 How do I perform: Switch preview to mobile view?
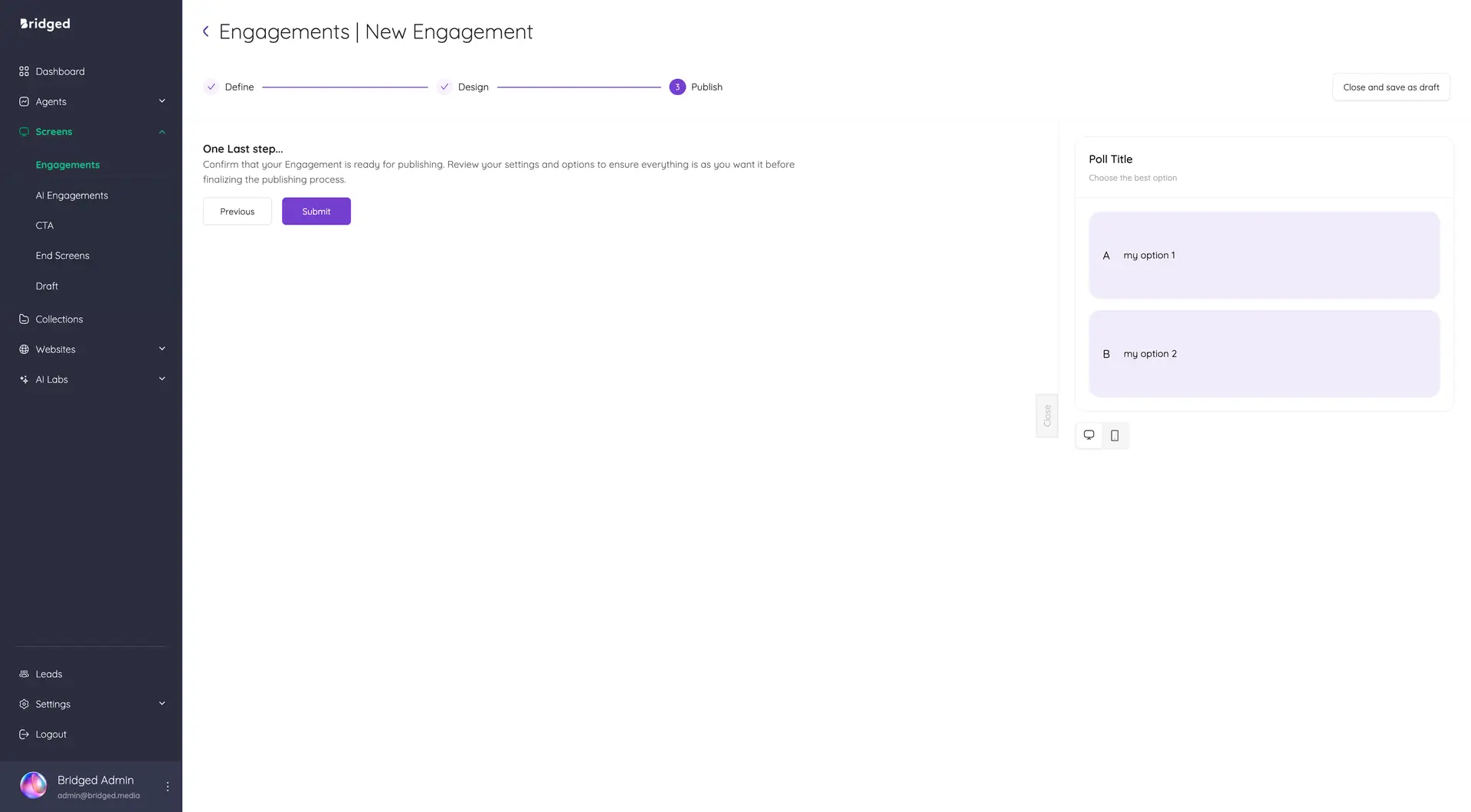click(1115, 435)
